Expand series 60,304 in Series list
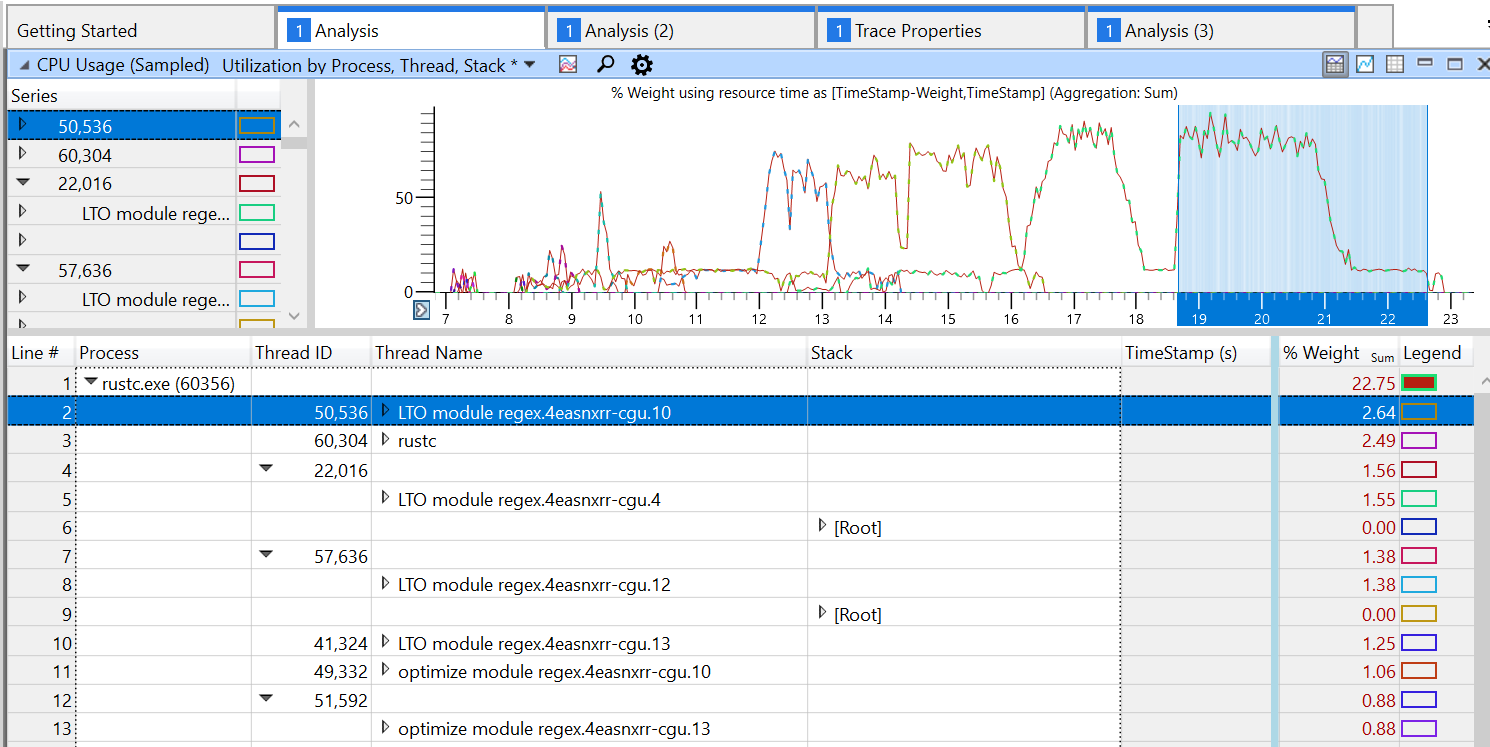The image size is (1490, 747). point(23,155)
